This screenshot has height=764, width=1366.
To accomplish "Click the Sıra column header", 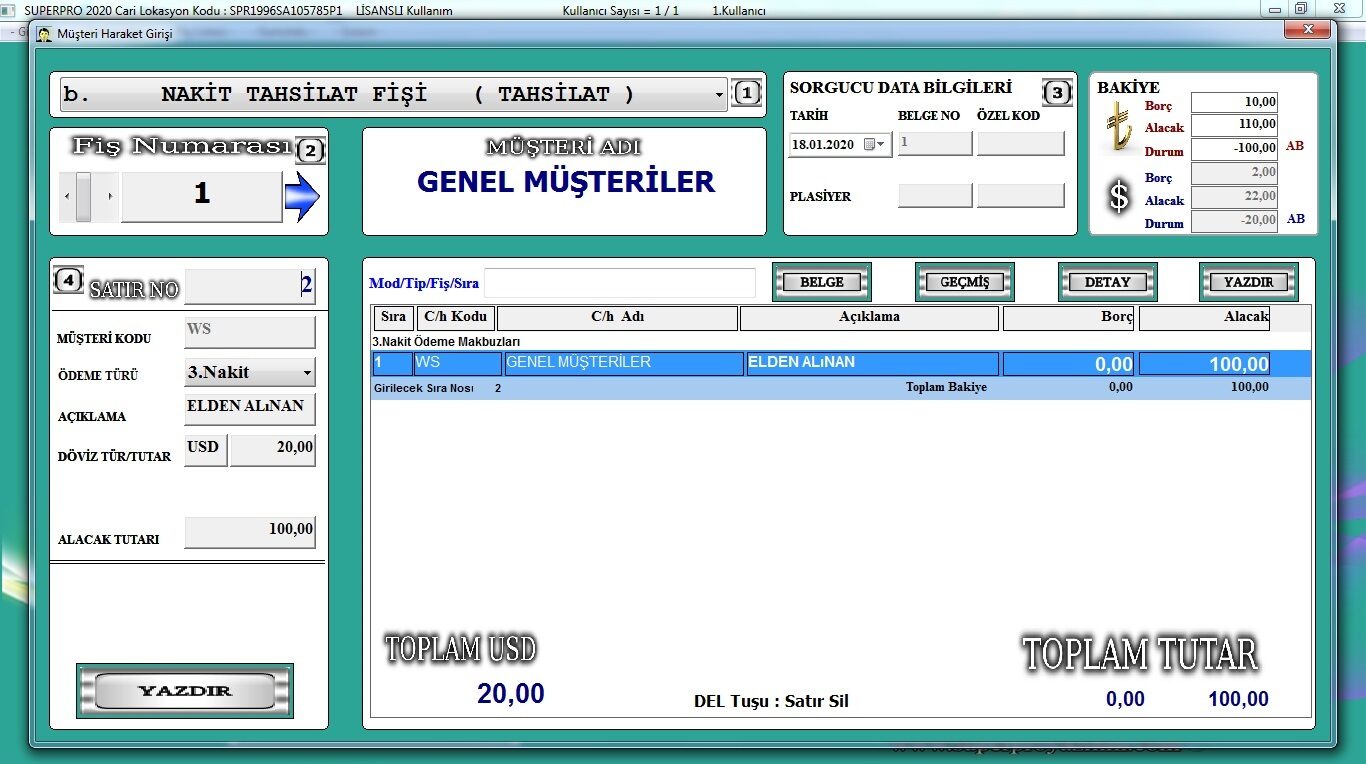I will [x=393, y=318].
